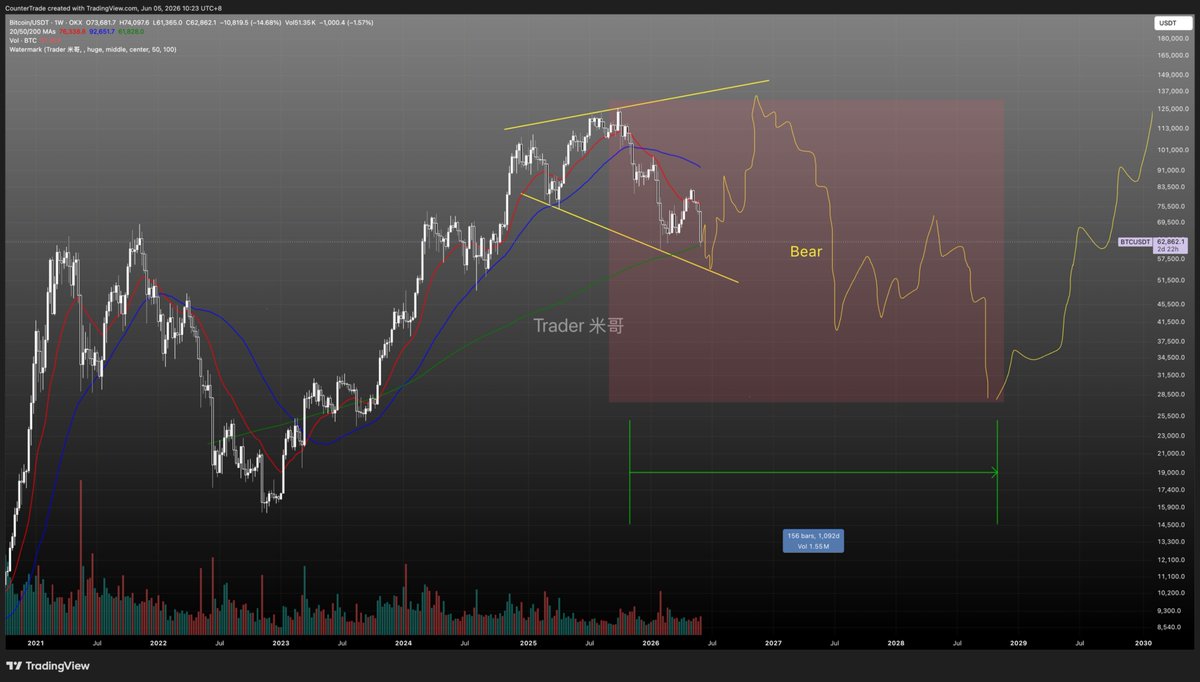
Task: Click the red 20 MA value 76,538.8
Action: (x=73, y=31)
